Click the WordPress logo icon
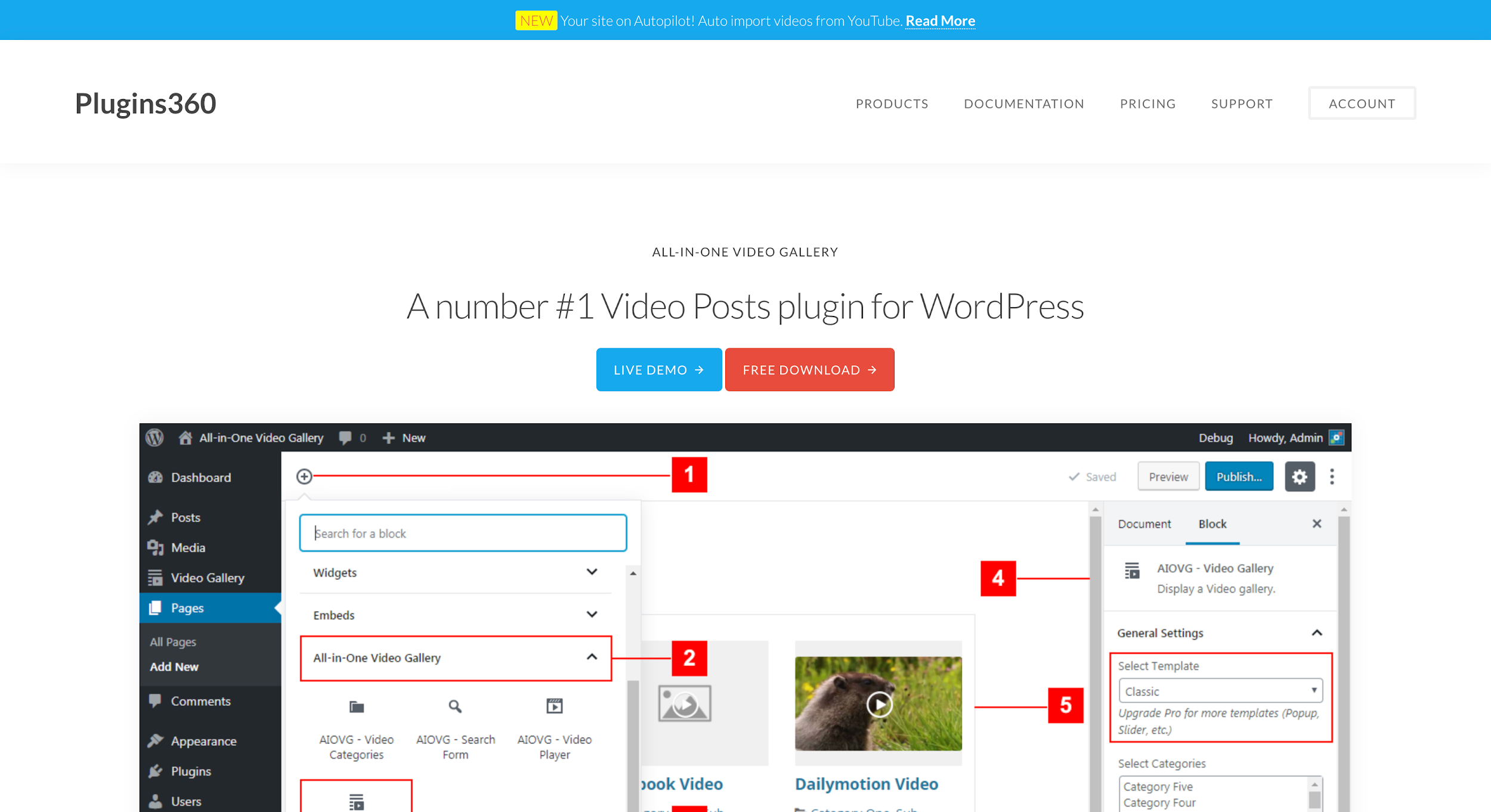The height and width of the screenshot is (812, 1491). [x=155, y=438]
